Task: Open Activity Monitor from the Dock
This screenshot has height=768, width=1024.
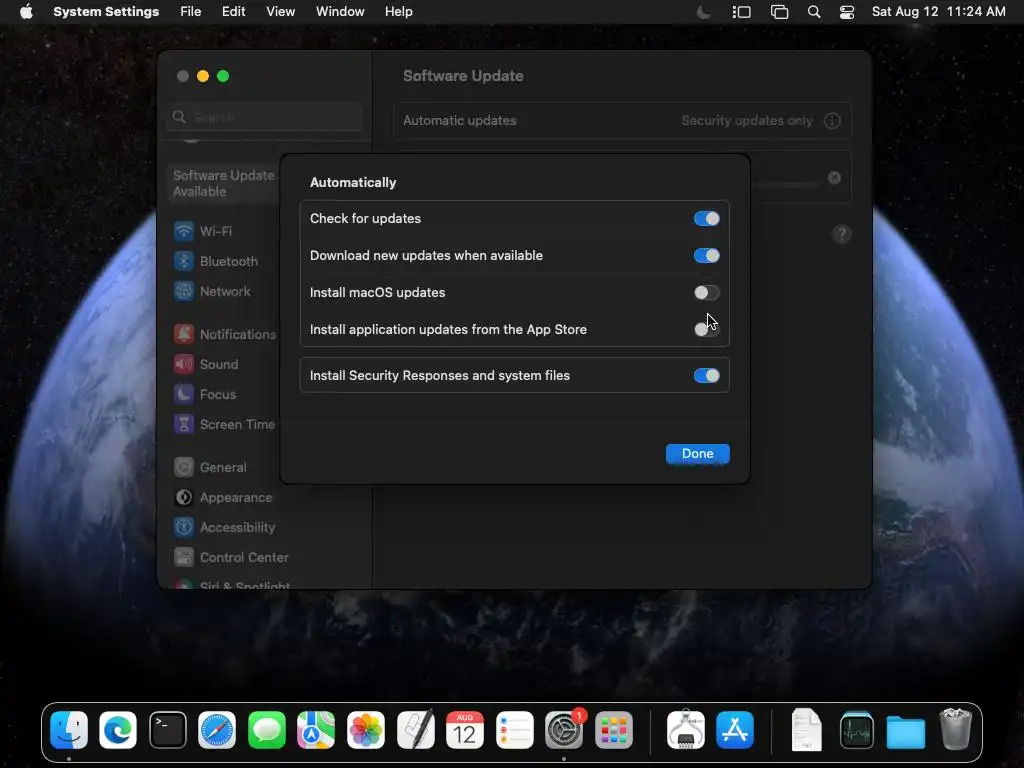Action: [856, 729]
